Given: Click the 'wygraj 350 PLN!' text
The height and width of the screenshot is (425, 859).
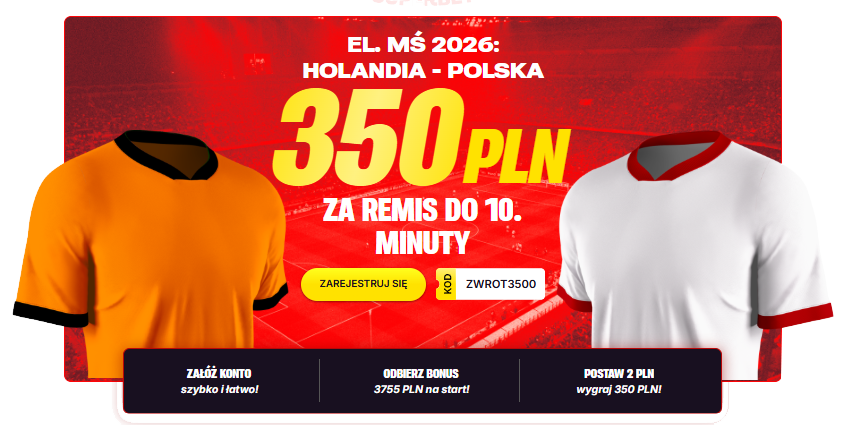Looking at the screenshot, I should (x=619, y=390).
